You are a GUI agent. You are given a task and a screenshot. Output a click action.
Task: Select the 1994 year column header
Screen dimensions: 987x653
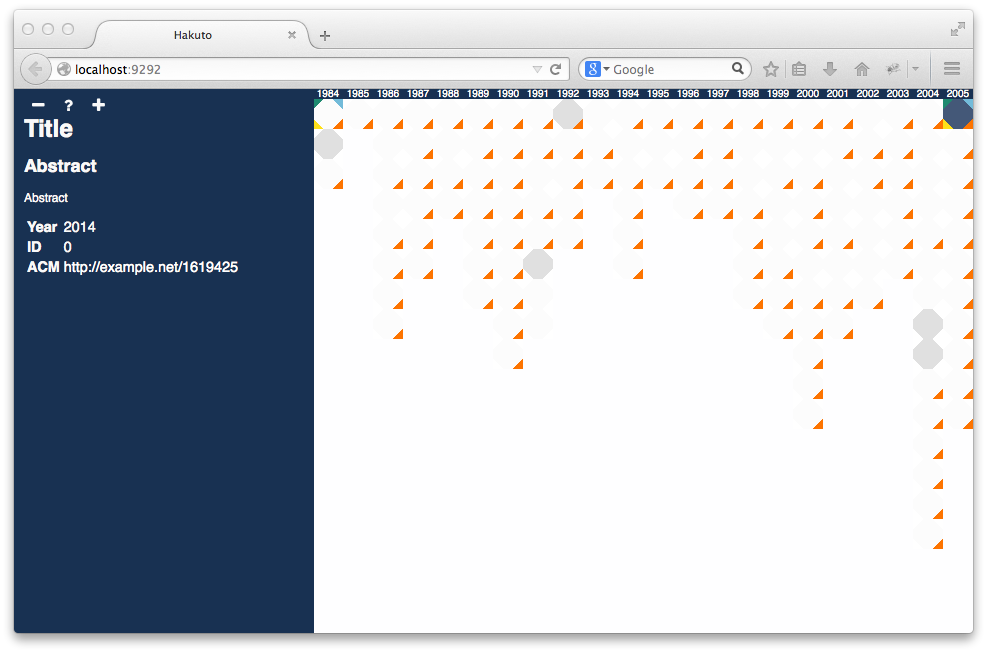point(628,94)
